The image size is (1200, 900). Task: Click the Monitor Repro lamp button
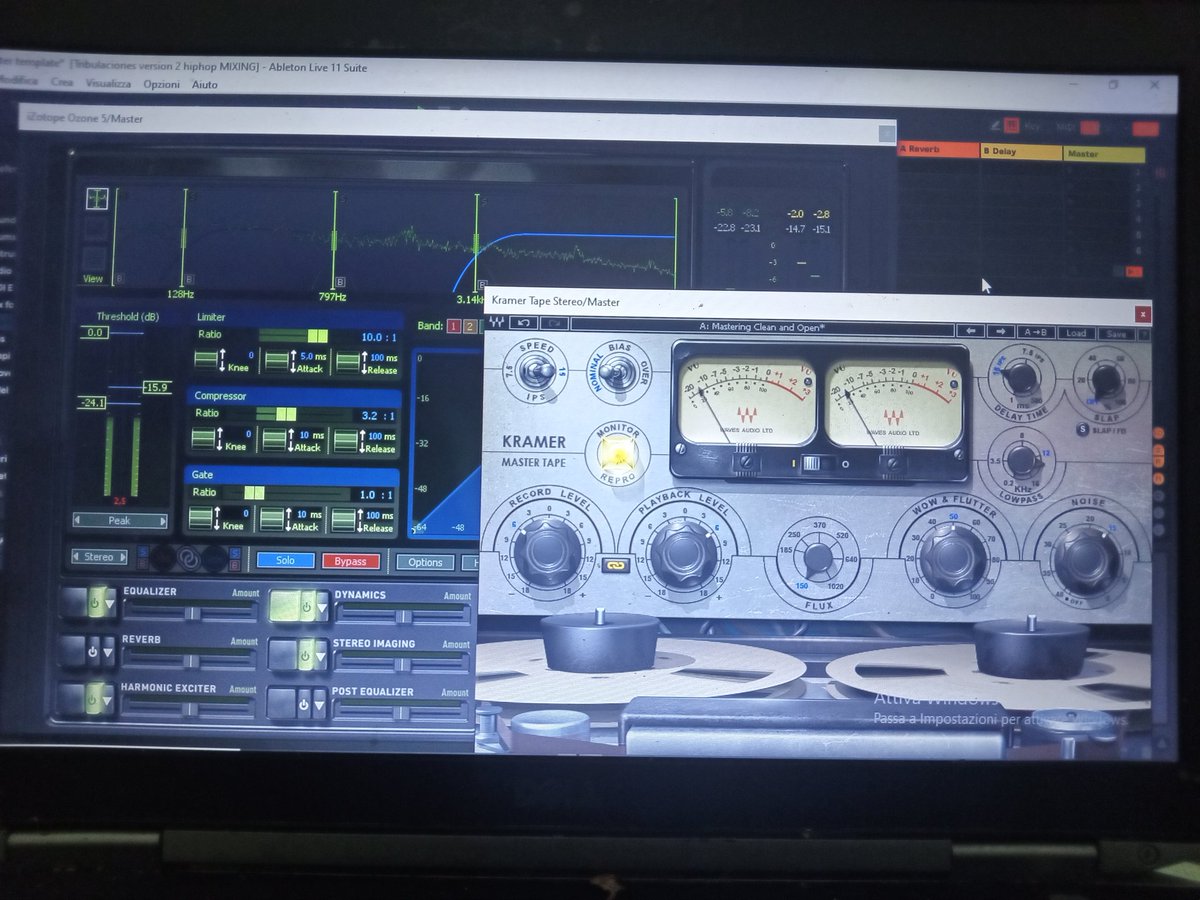[x=619, y=455]
